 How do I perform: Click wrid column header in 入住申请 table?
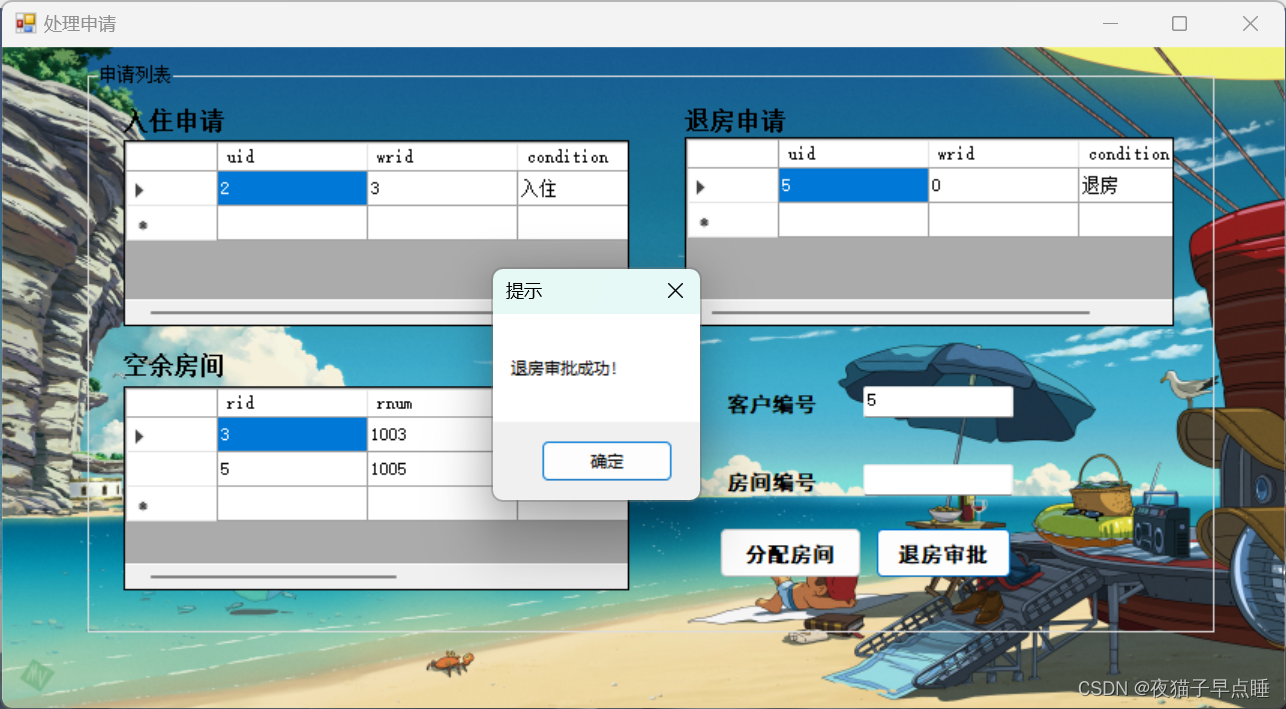(442, 157)
